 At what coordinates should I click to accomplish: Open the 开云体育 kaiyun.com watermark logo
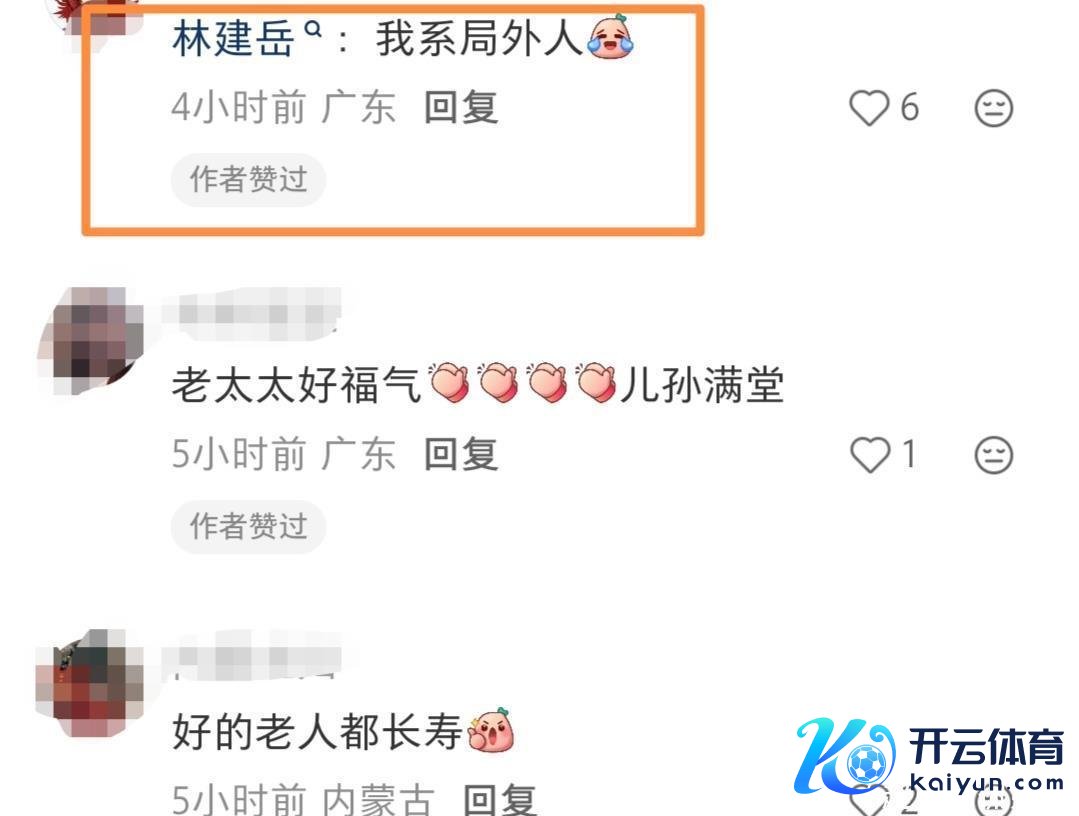(x=930, y=755)
